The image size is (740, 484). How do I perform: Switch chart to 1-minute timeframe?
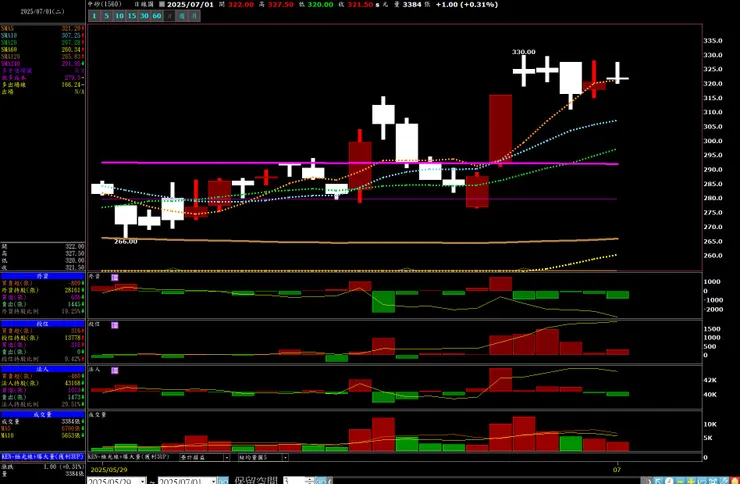(94, 16)
